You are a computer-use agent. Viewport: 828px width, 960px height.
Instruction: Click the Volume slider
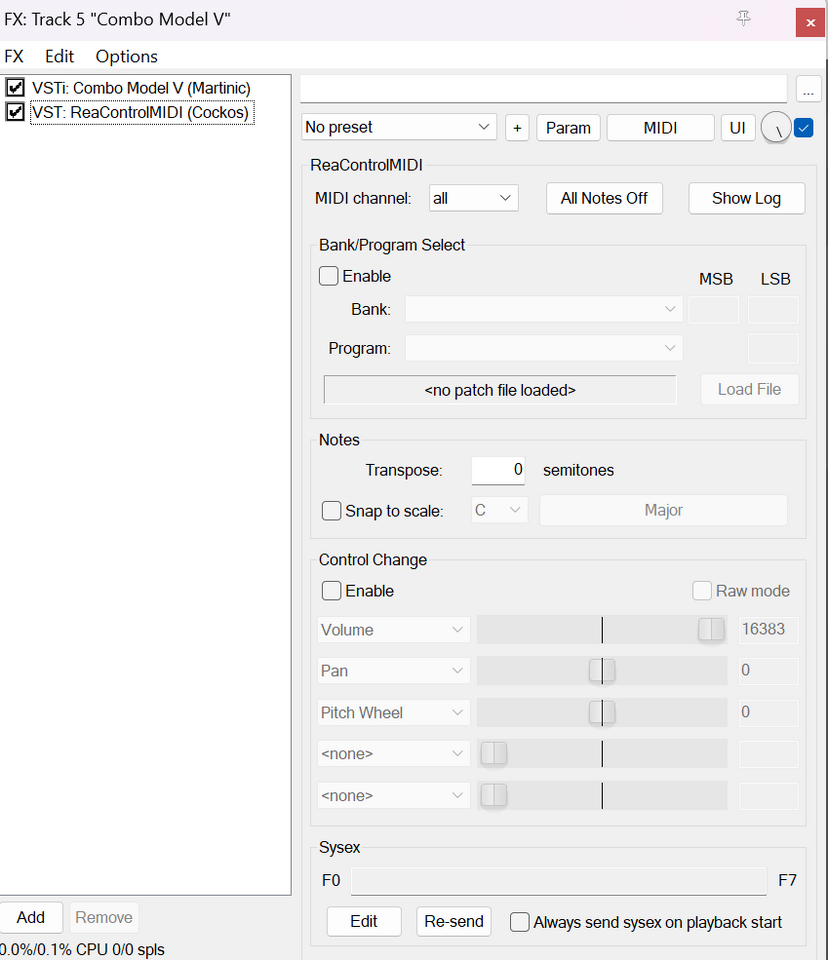[602, 629]
